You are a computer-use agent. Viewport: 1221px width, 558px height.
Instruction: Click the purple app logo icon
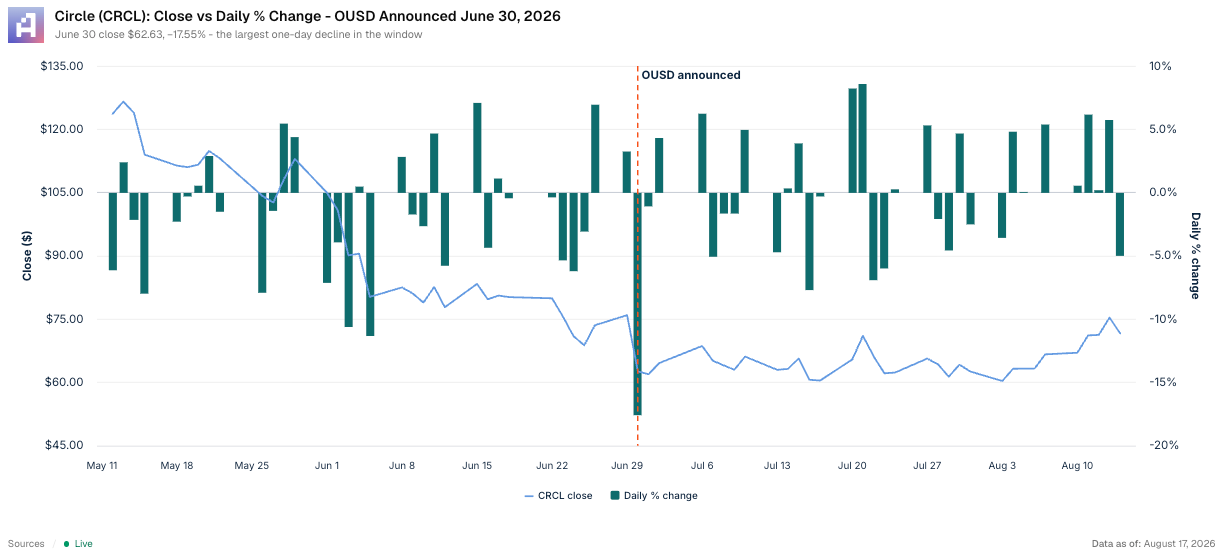pos(24,24)
